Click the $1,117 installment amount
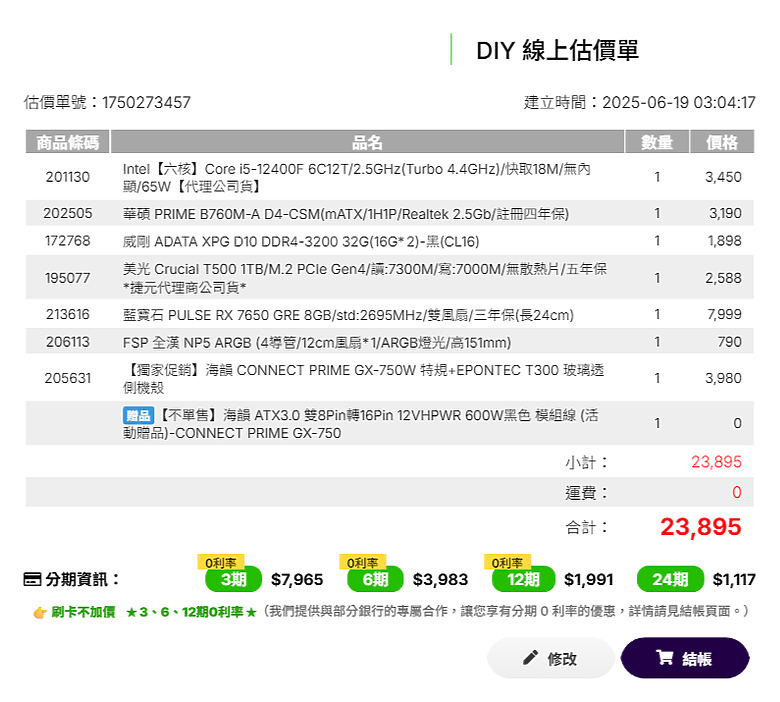780x702 pixels. [x=734, y=579]
